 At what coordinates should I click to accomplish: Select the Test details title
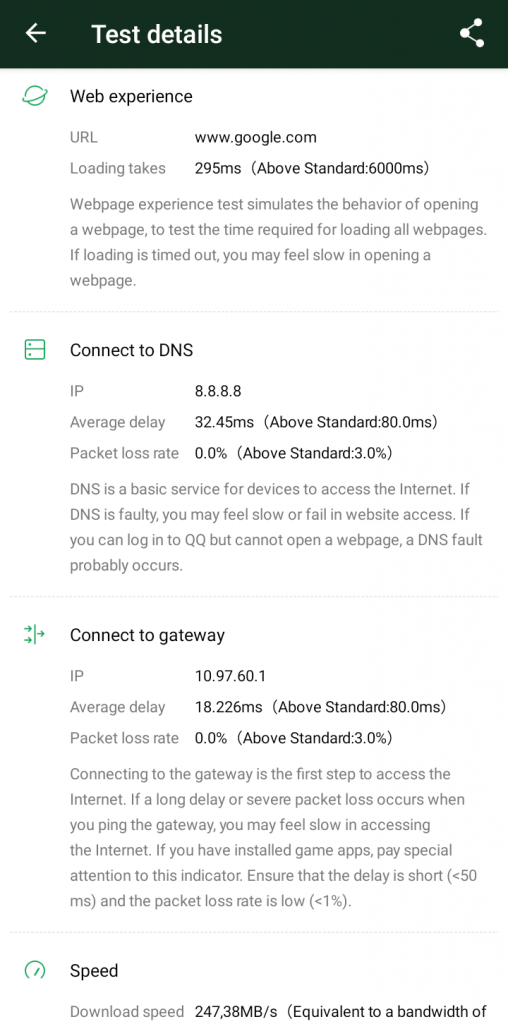pyautogui.click(x=157, y=34)
